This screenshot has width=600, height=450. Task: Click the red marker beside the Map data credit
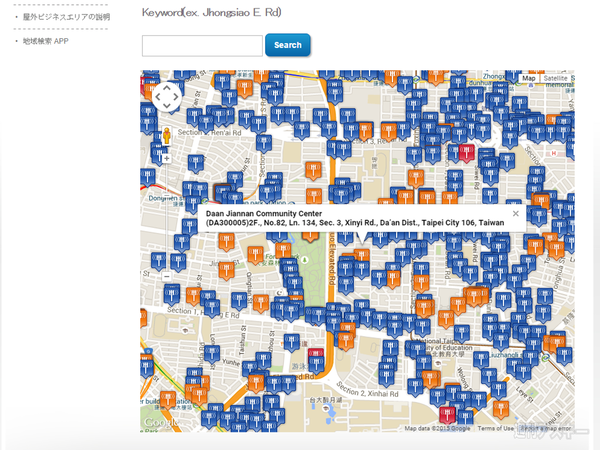[447, 416]
